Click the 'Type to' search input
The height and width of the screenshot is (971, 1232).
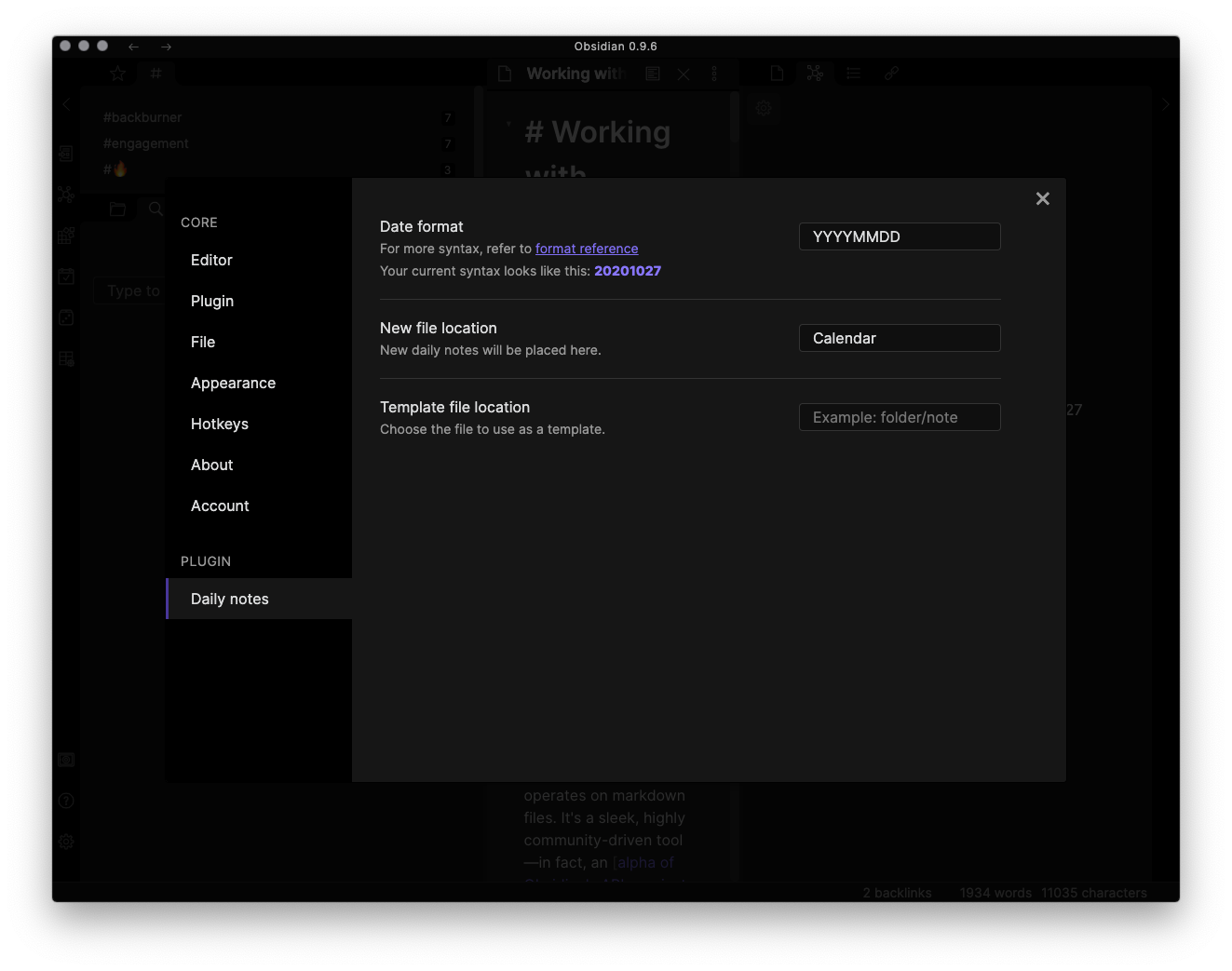click(x=130, y=290)
